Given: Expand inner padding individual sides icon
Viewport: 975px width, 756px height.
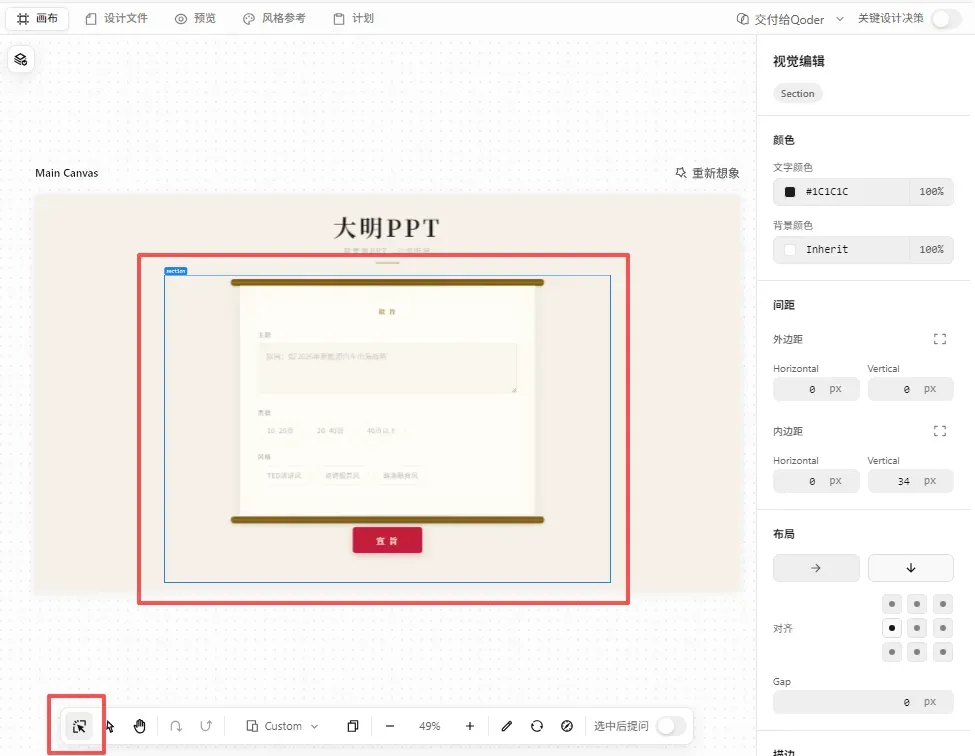Looking at the screenshot, I should tap(940, 431).
